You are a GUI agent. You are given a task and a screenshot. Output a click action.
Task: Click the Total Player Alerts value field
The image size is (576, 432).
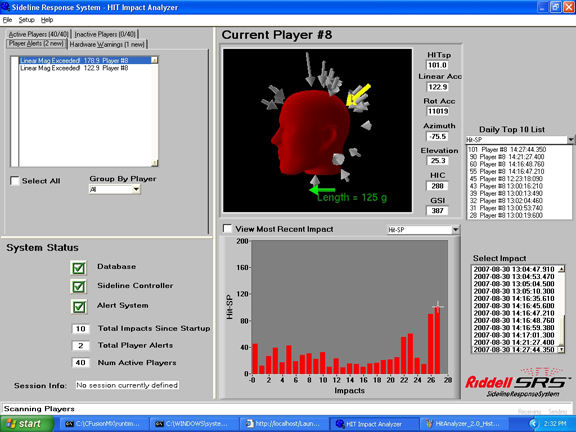click(x=80, y=346)
